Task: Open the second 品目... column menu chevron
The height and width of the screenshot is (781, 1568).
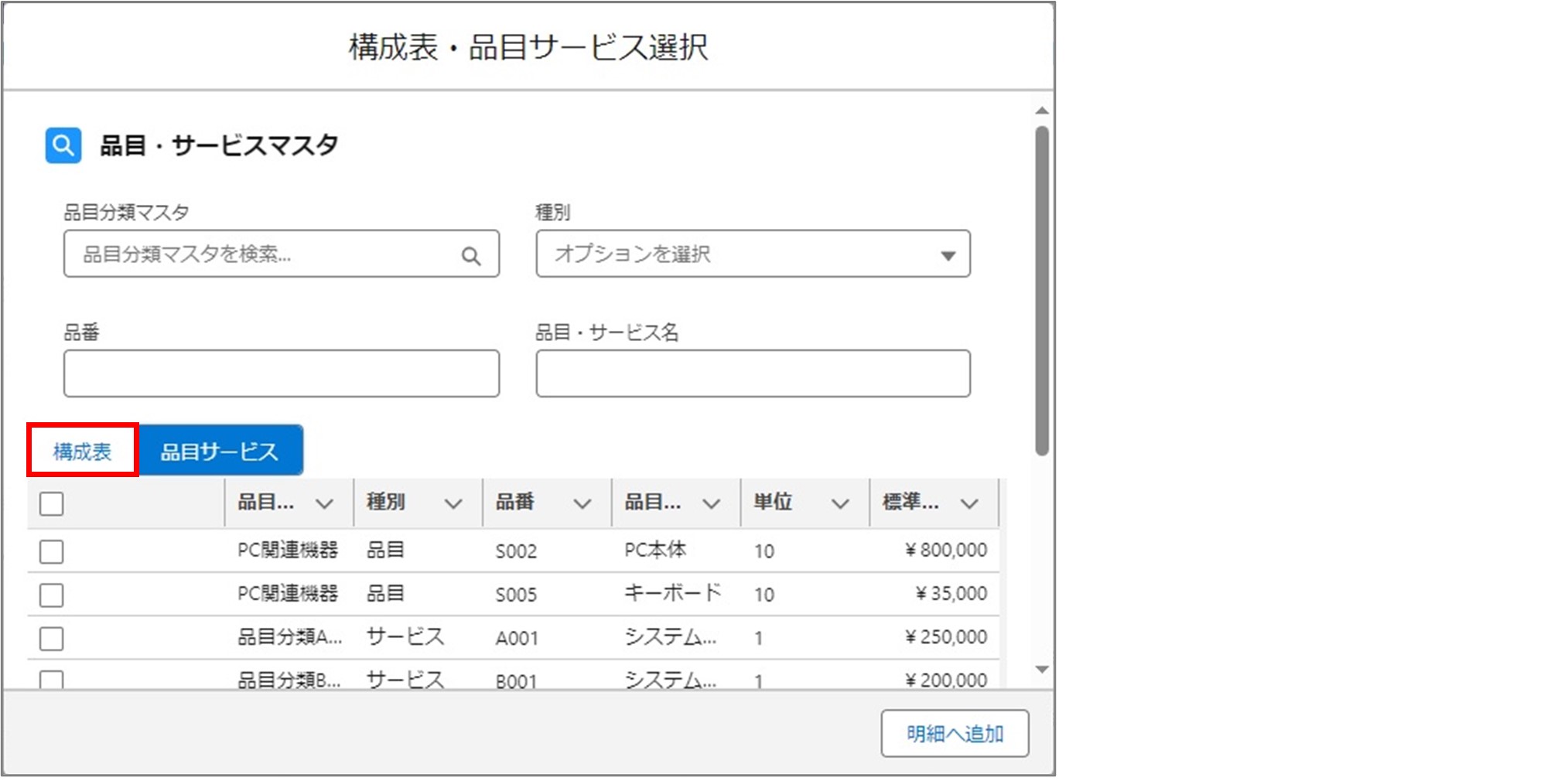Action: click(712, 504)
